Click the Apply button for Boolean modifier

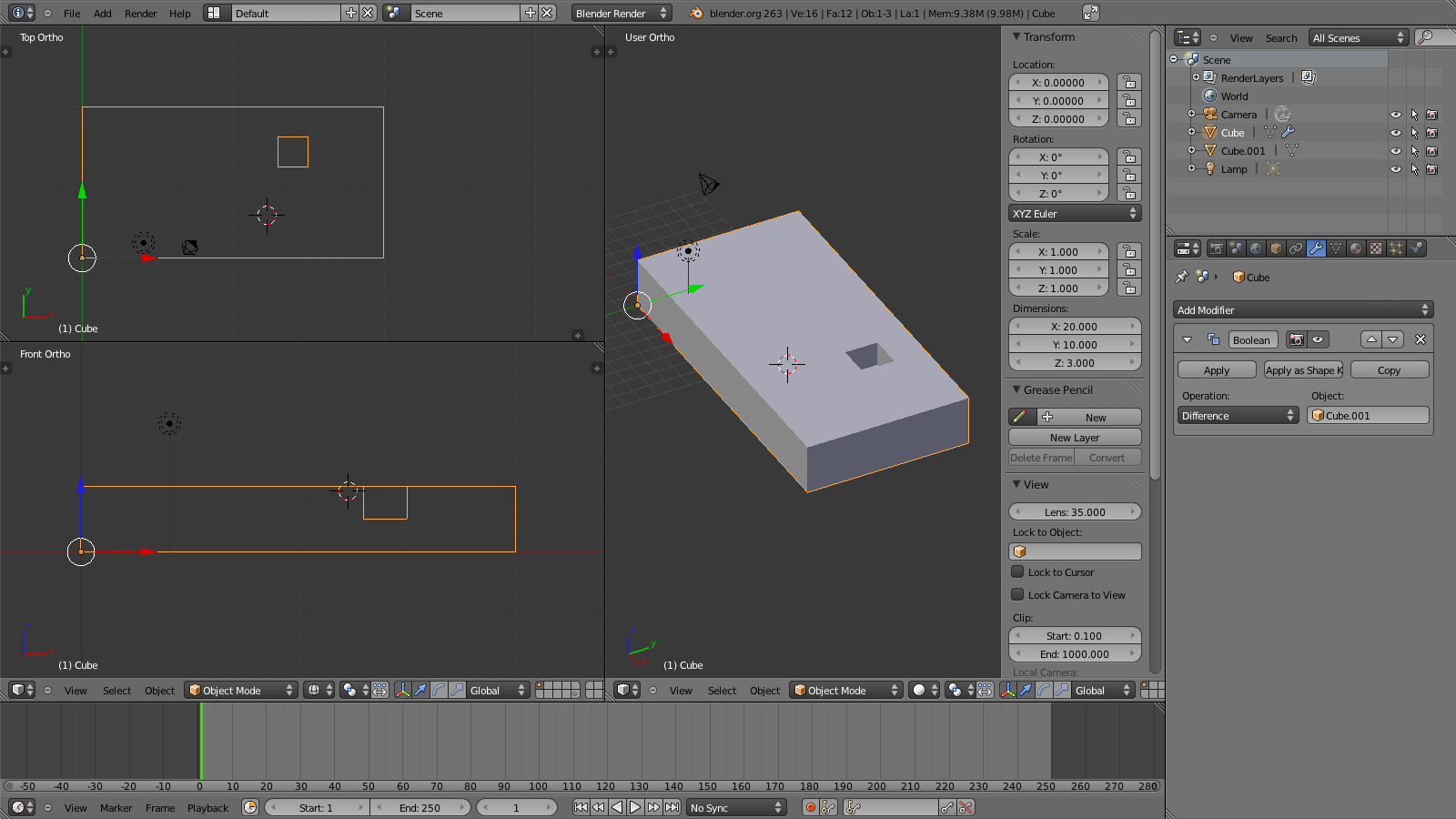pyautogui.click(x=1216, y=370)
